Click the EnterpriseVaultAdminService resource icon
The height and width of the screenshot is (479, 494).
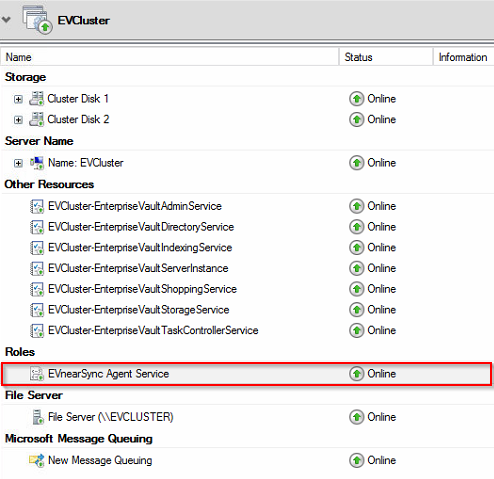[x=37, y=206]
